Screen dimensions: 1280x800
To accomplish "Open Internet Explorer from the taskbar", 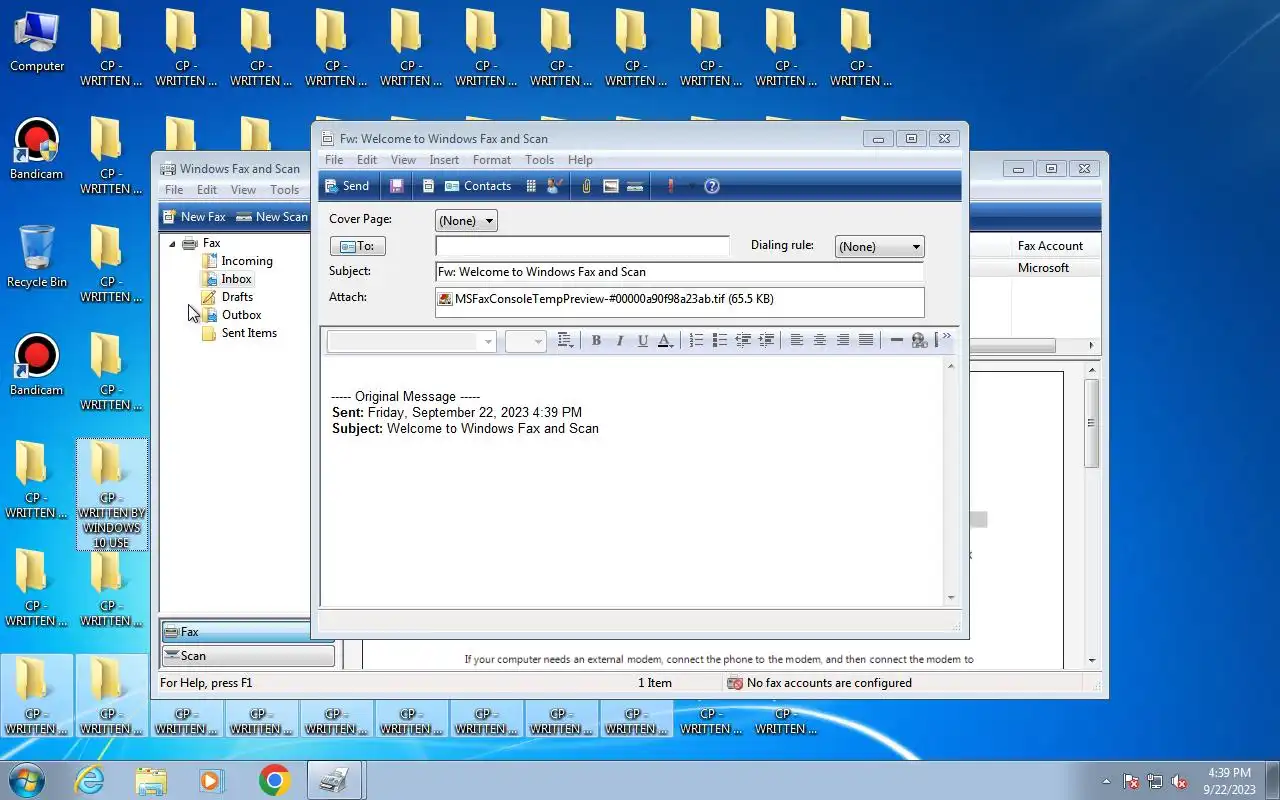I will [90, 780].
